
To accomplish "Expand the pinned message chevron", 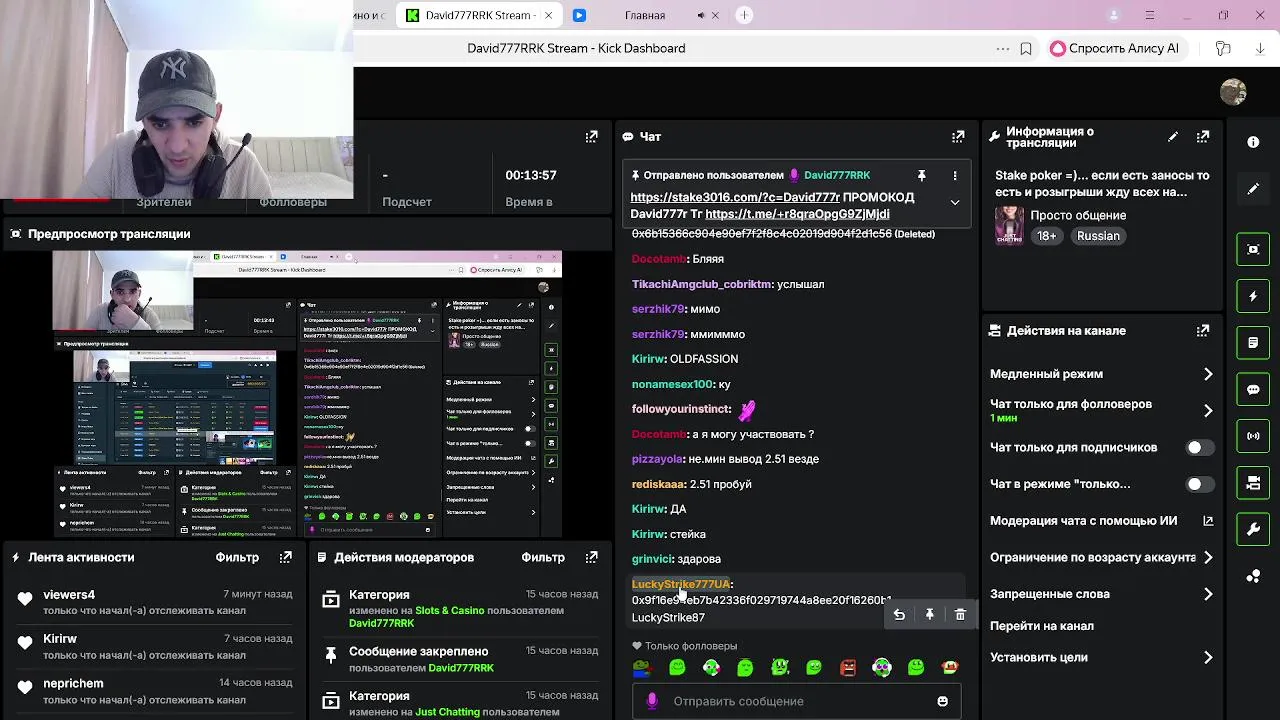I will pos(955,202).
